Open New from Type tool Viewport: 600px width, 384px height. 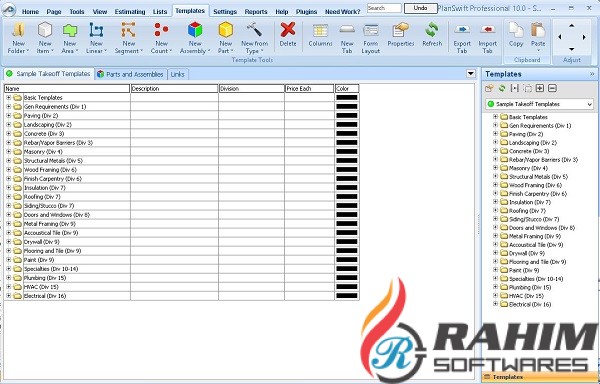(254, 38)
